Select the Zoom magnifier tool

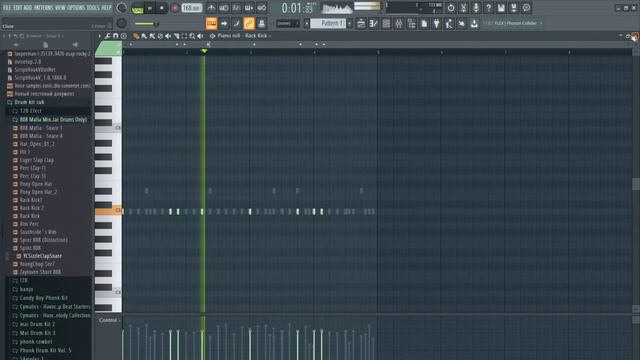(192, 36)
